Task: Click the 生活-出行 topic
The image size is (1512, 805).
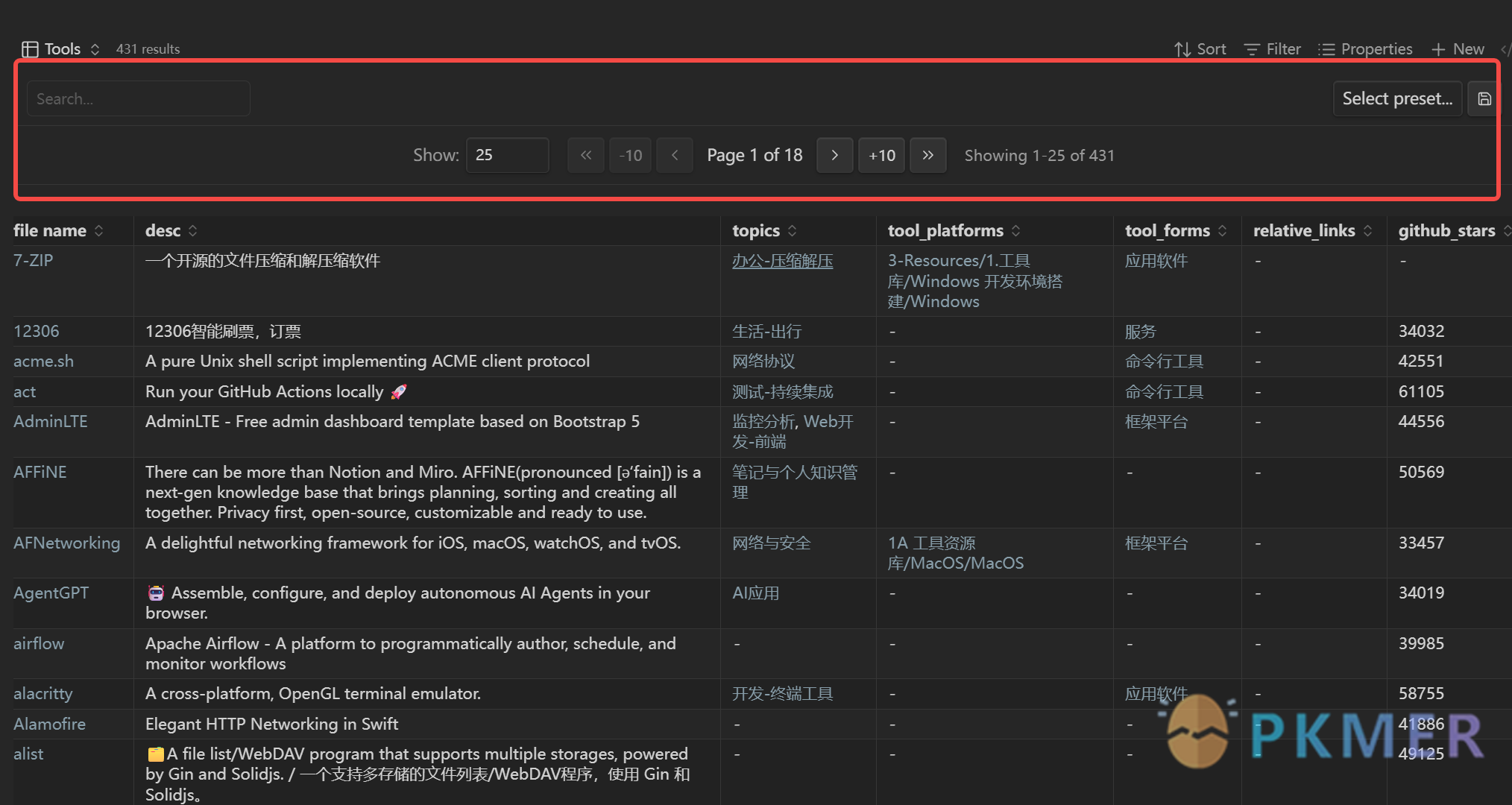Action: point(767,332)
